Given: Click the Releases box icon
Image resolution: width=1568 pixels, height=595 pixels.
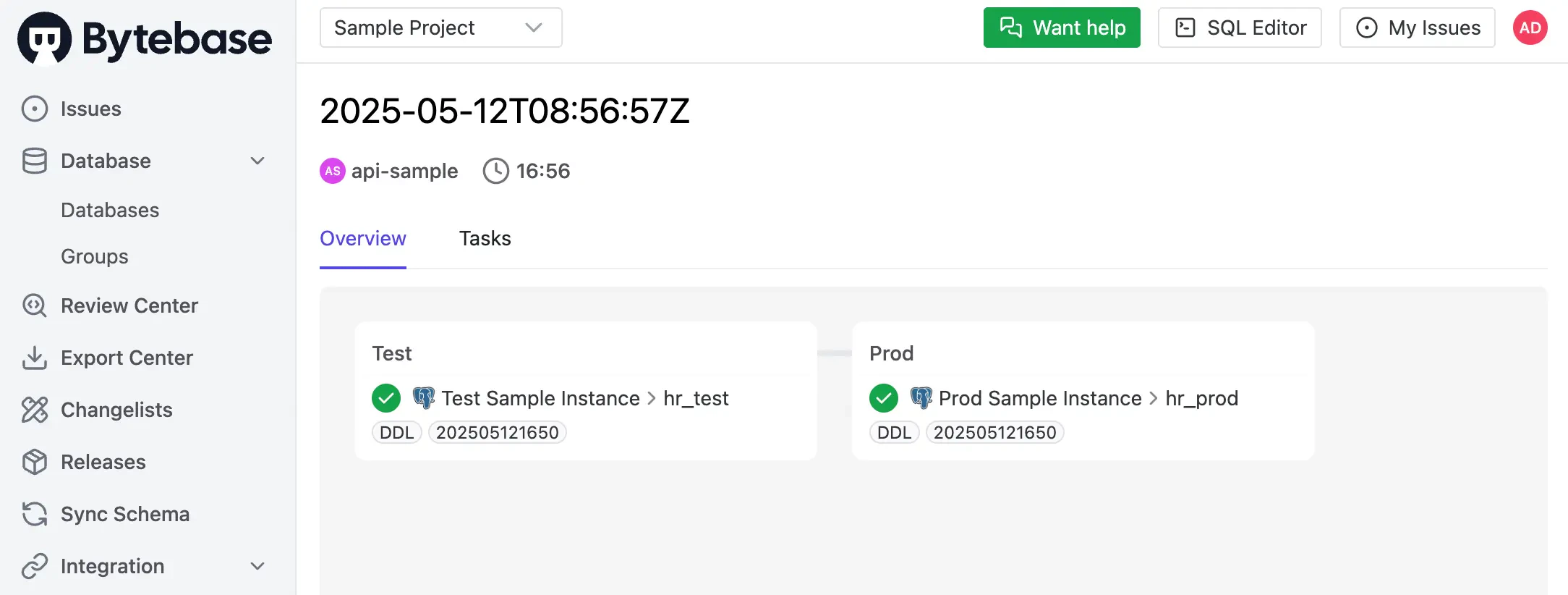Looking at the screenshot, I should pos(35,462).
